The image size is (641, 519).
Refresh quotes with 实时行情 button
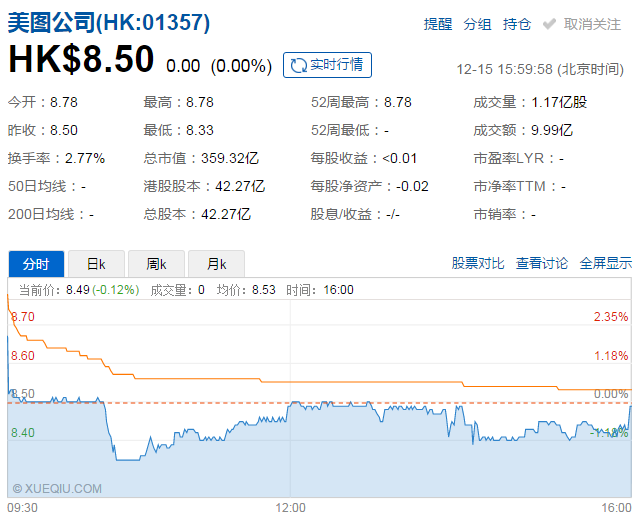coord(327,65)
